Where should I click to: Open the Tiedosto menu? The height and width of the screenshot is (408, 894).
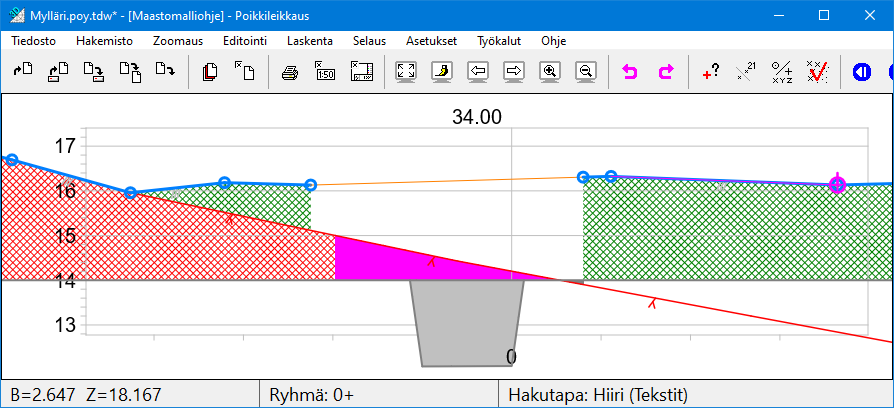(33, 41)
